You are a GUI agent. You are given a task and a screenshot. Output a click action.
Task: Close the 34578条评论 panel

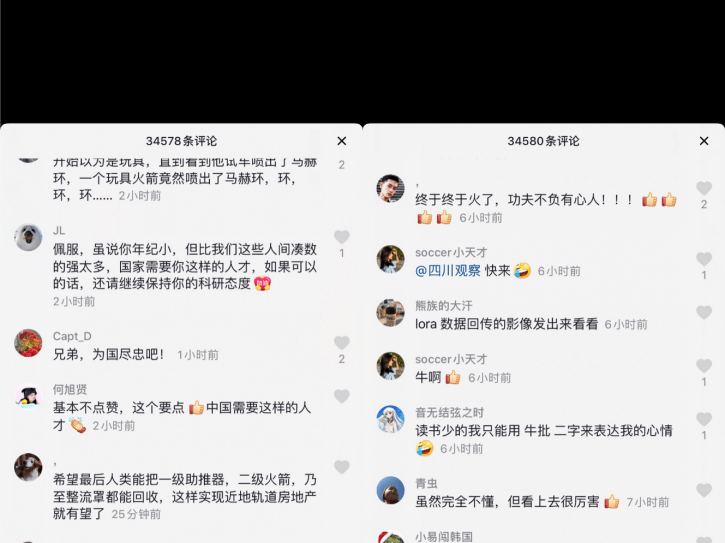(342, 141)
